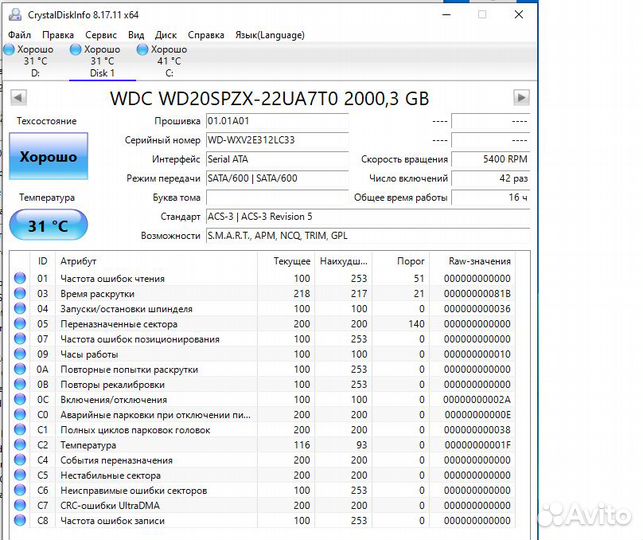Click status orb for Нестабильные сектора

click(20, 475)
